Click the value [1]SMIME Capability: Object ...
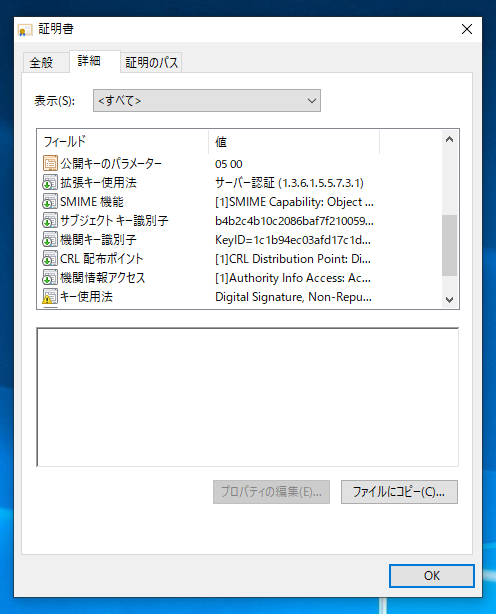The width and height of the screenshot is (496, 614). tap(294, 202)
